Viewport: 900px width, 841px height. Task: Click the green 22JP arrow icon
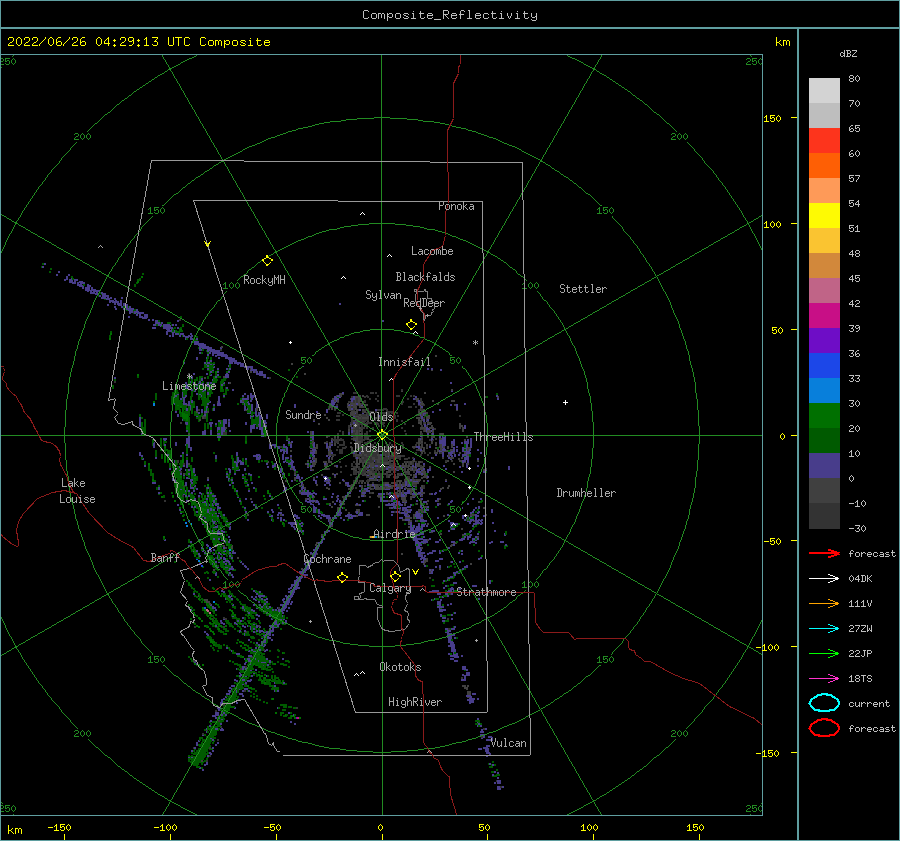(824, 653)
